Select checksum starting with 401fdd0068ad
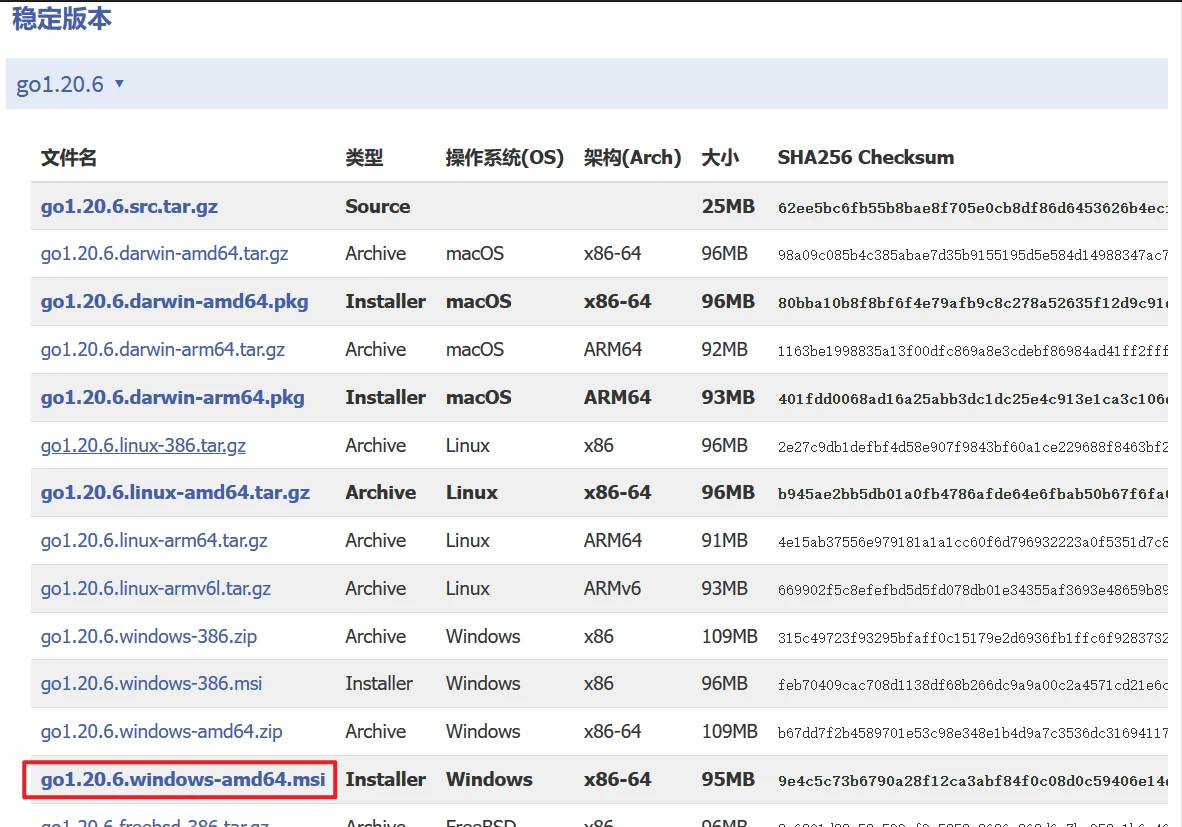The image size is (1182, 827). point(972,399)
